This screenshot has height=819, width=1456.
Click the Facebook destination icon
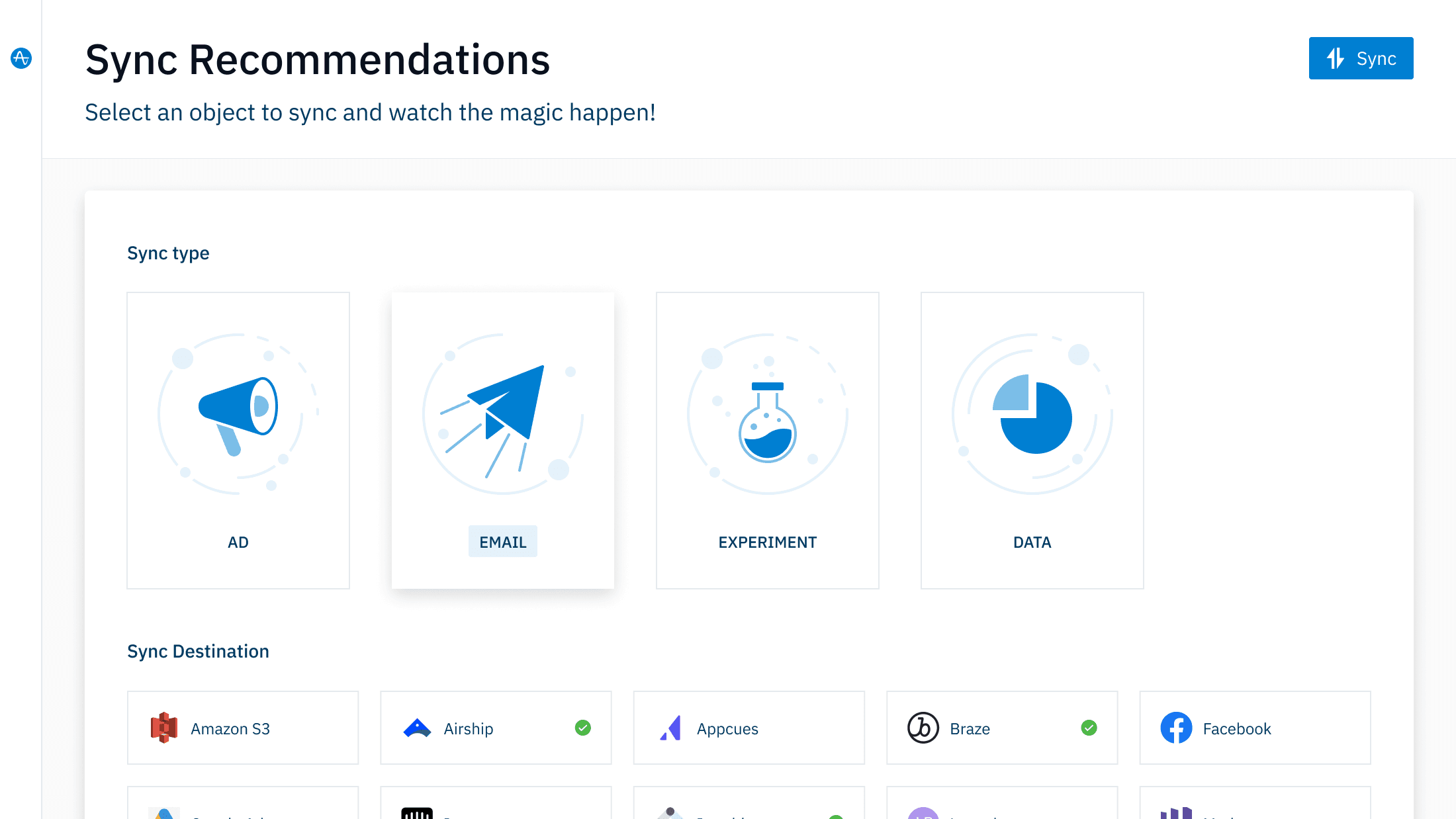[x=1177, y=728]
